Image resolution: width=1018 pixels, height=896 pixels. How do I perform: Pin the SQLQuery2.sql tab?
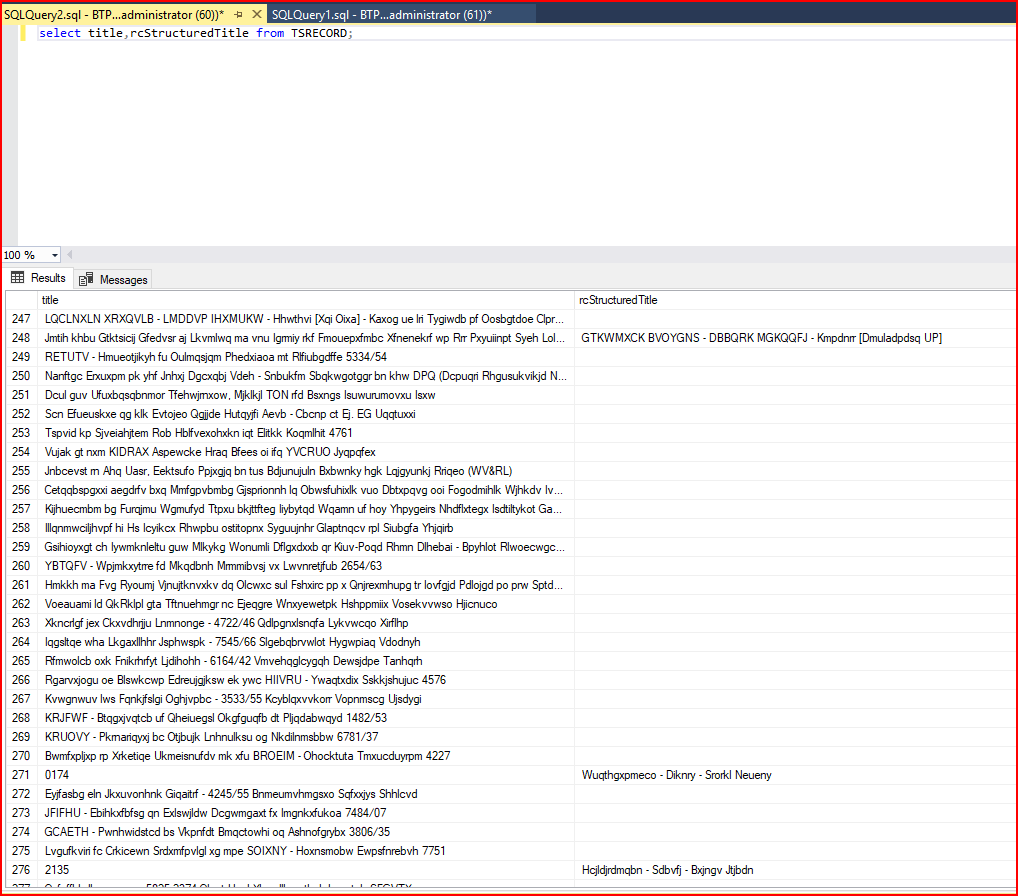click(237, 15)
